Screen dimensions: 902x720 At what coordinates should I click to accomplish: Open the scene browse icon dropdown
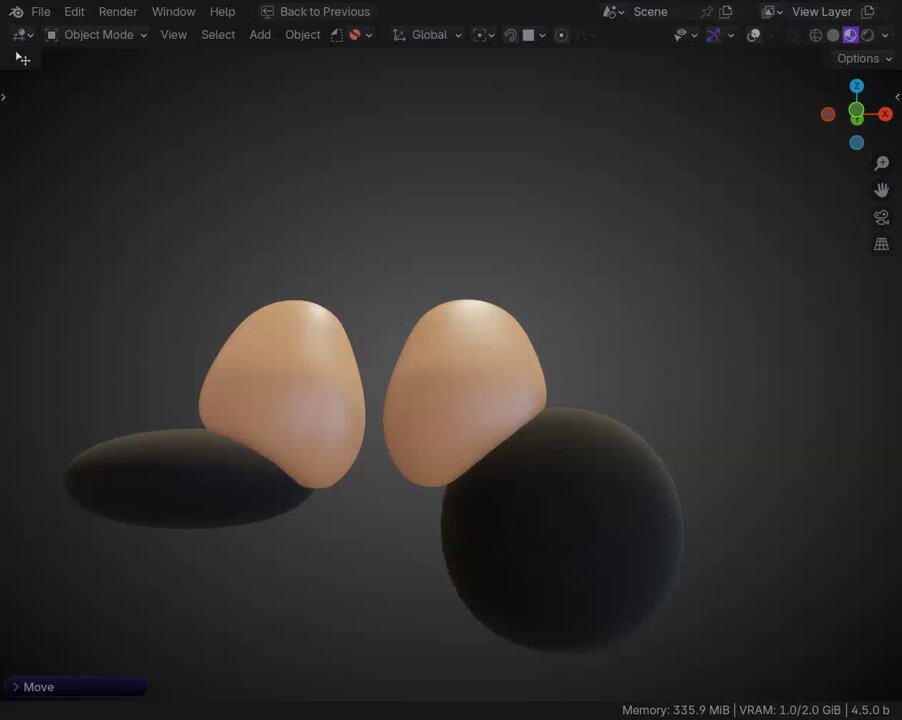pyautogui.click(x=613, y=12)
